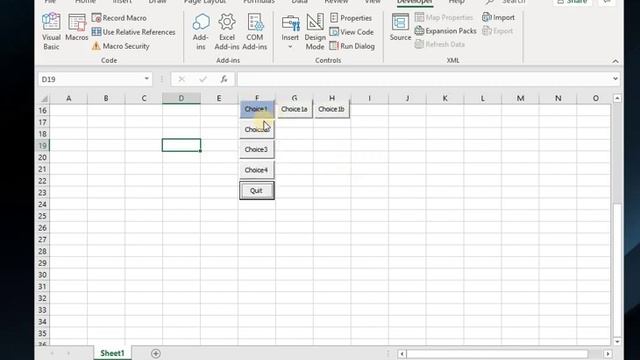Screen dimensions: 640x360
Task: Click the Choice2 button
Action: (256, 129)
